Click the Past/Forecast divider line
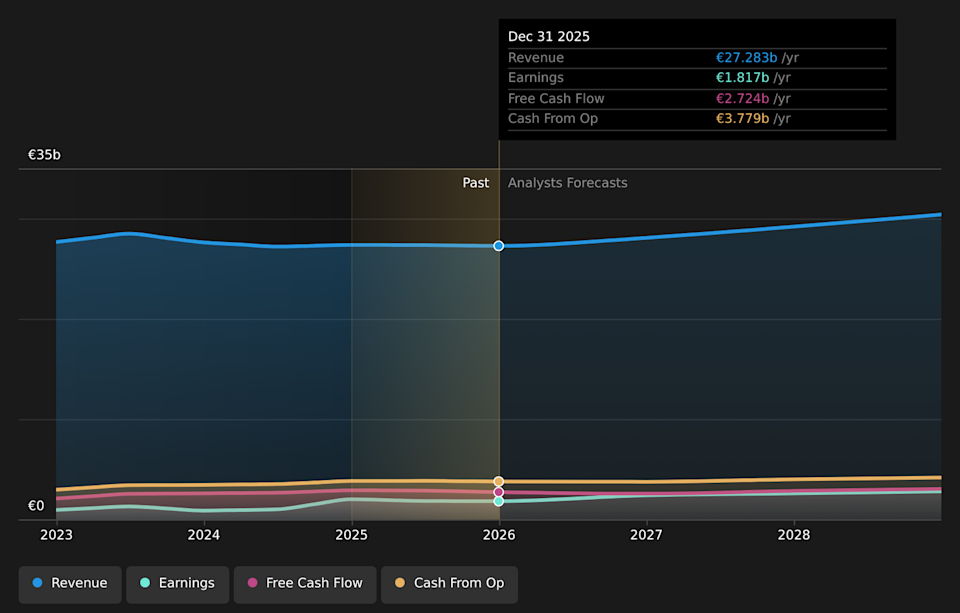960x613 pixels. click(498, 350)
